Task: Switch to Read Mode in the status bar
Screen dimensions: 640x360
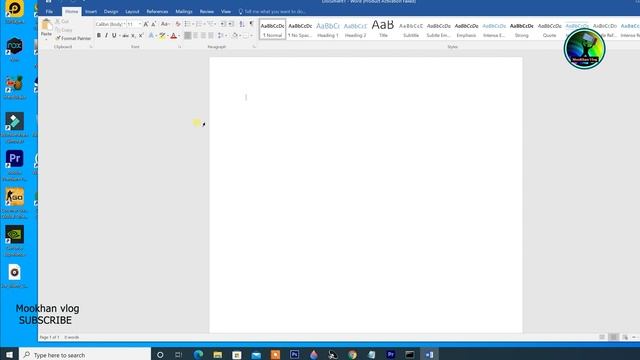Action: 602,337
